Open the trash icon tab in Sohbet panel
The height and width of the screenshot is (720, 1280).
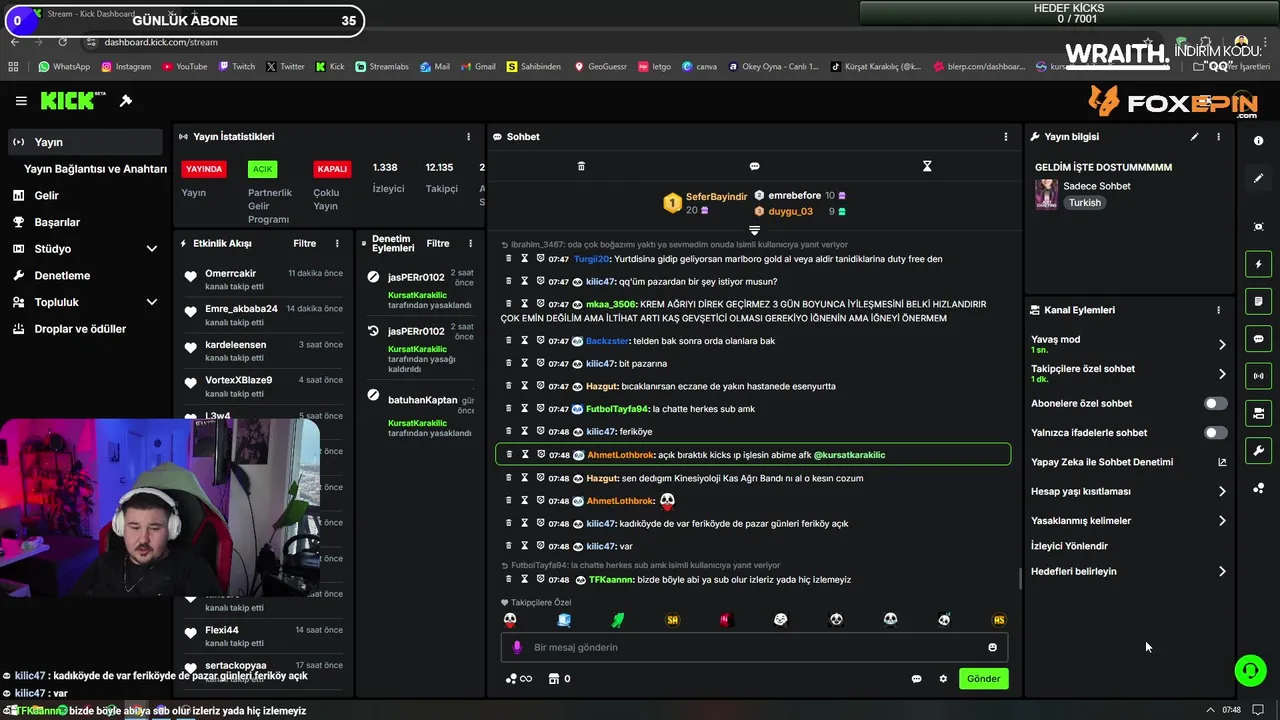tap(581, 166)
